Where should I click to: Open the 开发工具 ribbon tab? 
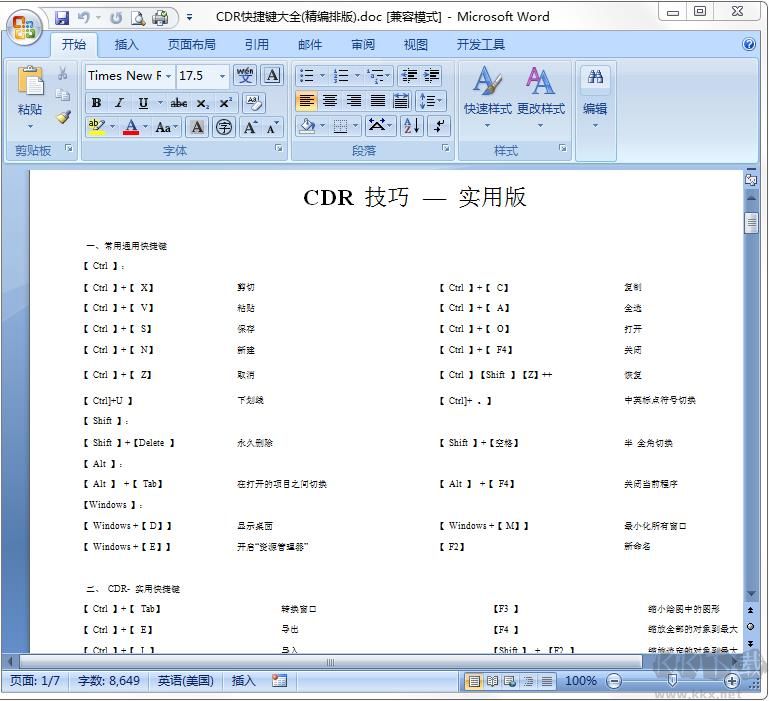coord(480,45)
